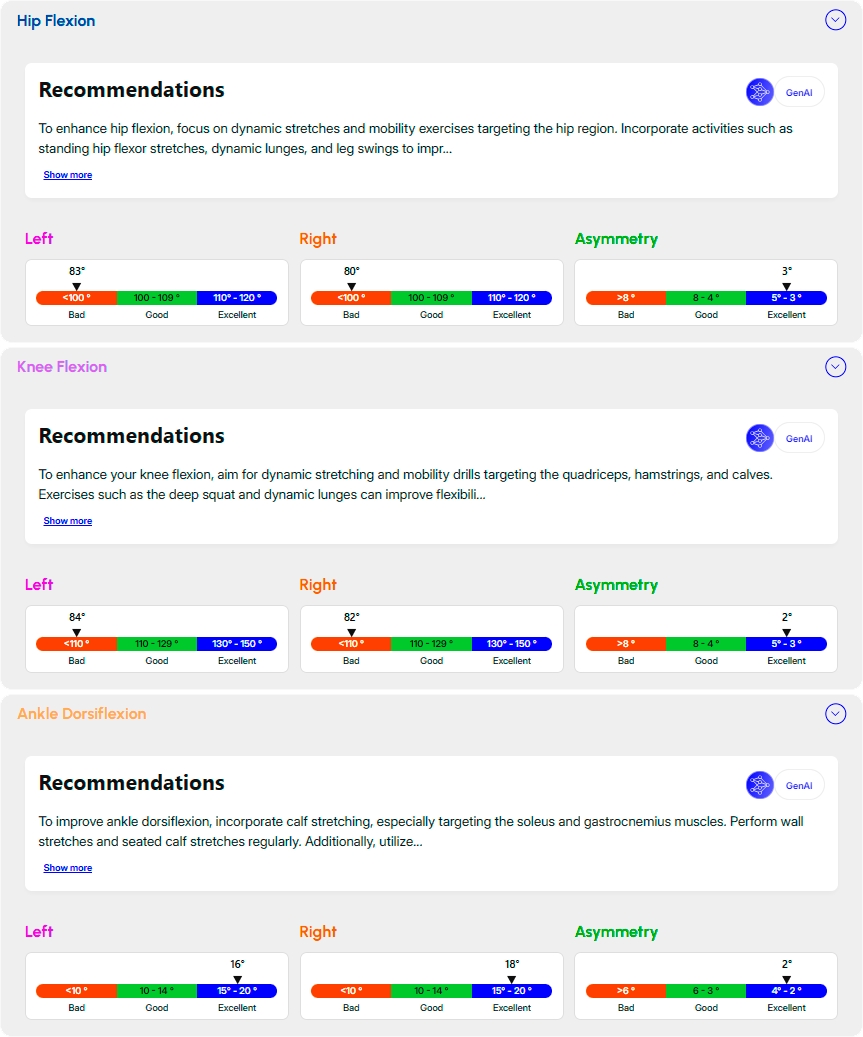Image resolution: width=863 pixels, height=1037 pixels.
Task: Click the green 110 - 129° band in Knee Flexion Left
Action: [157, 644]
